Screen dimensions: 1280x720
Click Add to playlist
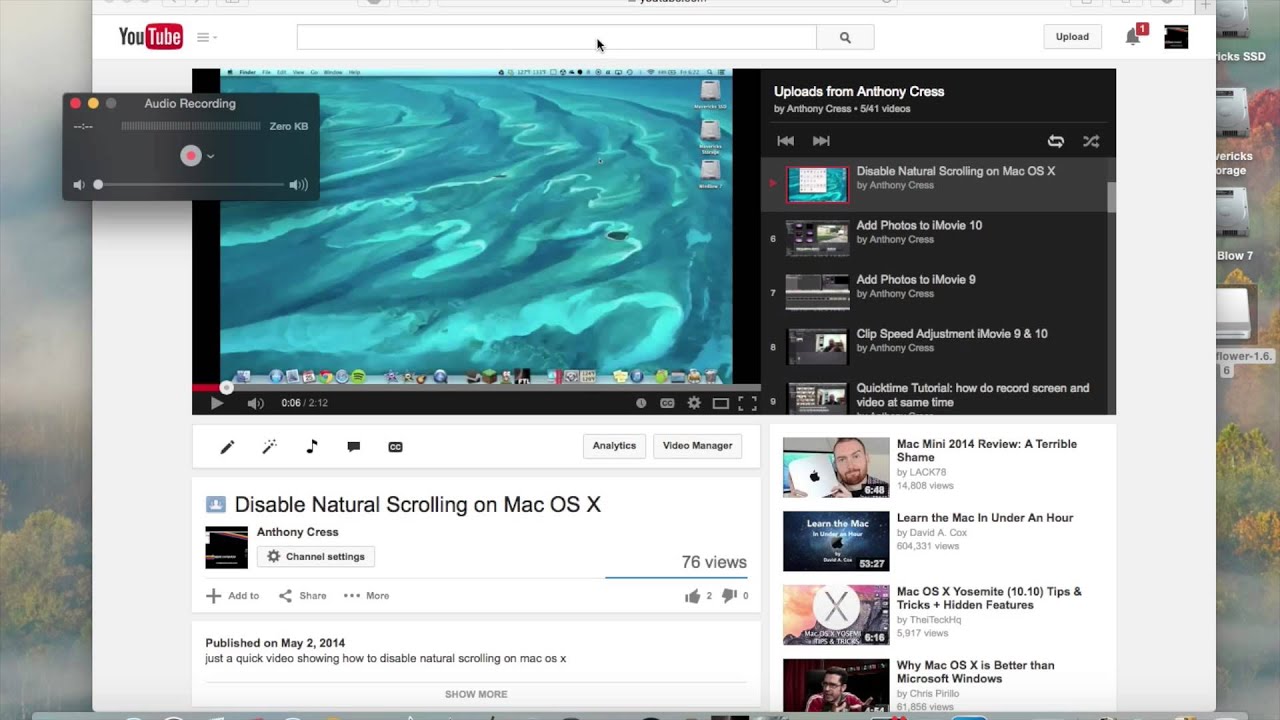pyautogui.click(x=232, y=596)
